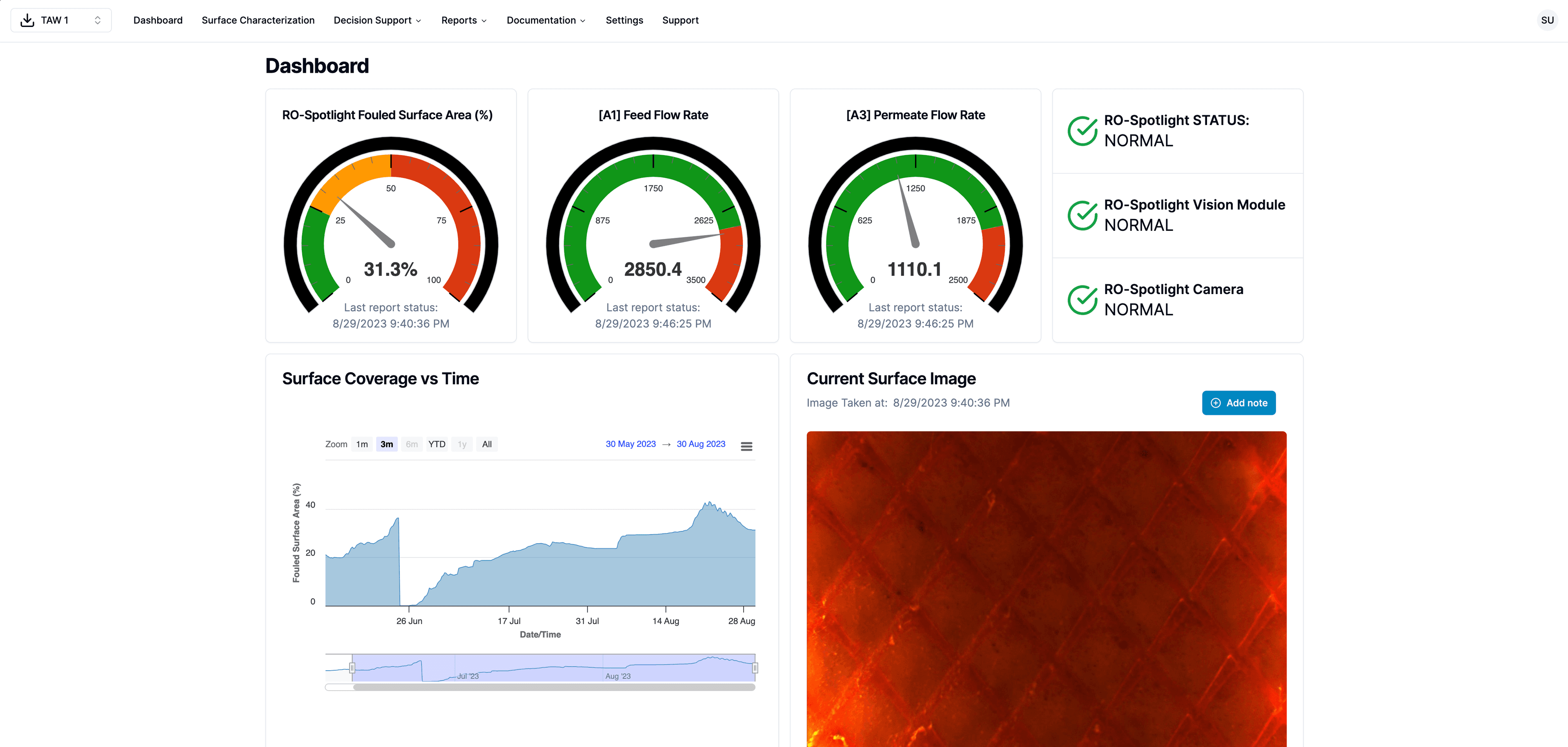Set chart zoom to 6m
Image resolution: width=1568 pixels, height=747 pixels.
(x=412, y=444)
